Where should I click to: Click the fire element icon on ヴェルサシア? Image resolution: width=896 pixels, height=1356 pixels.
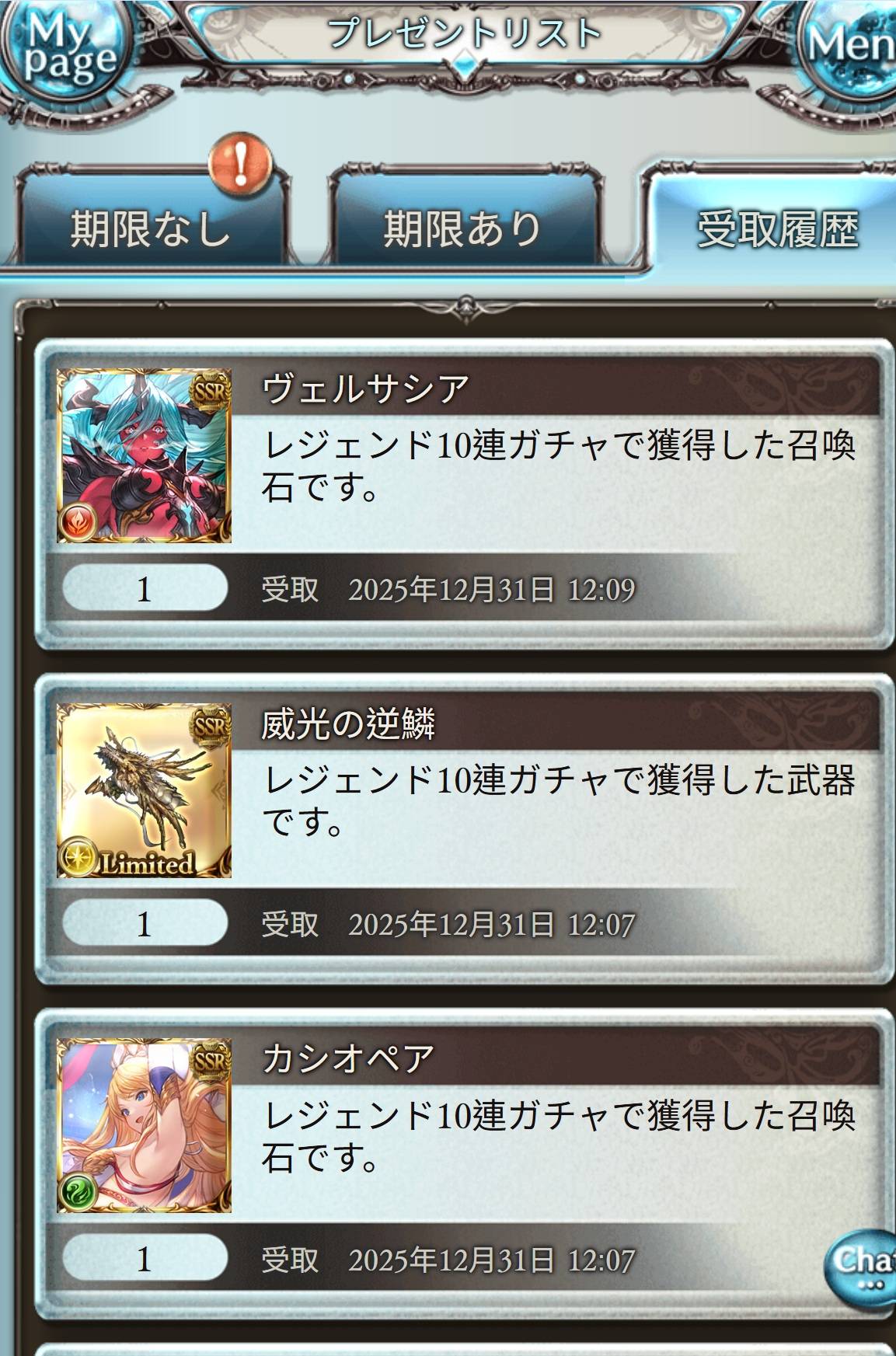tap(78, 520)
